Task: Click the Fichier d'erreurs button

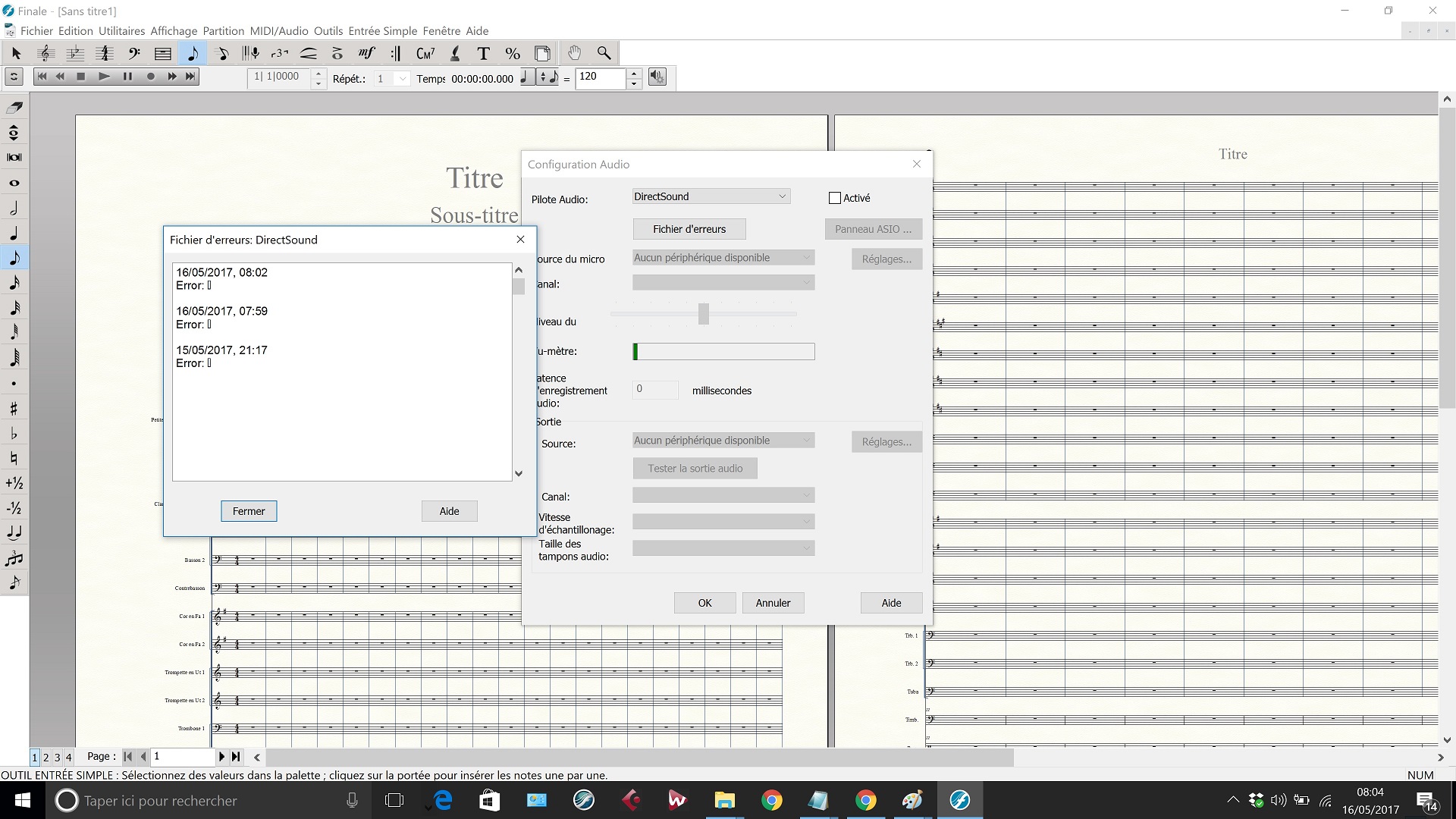Action: tap(689, 229)
